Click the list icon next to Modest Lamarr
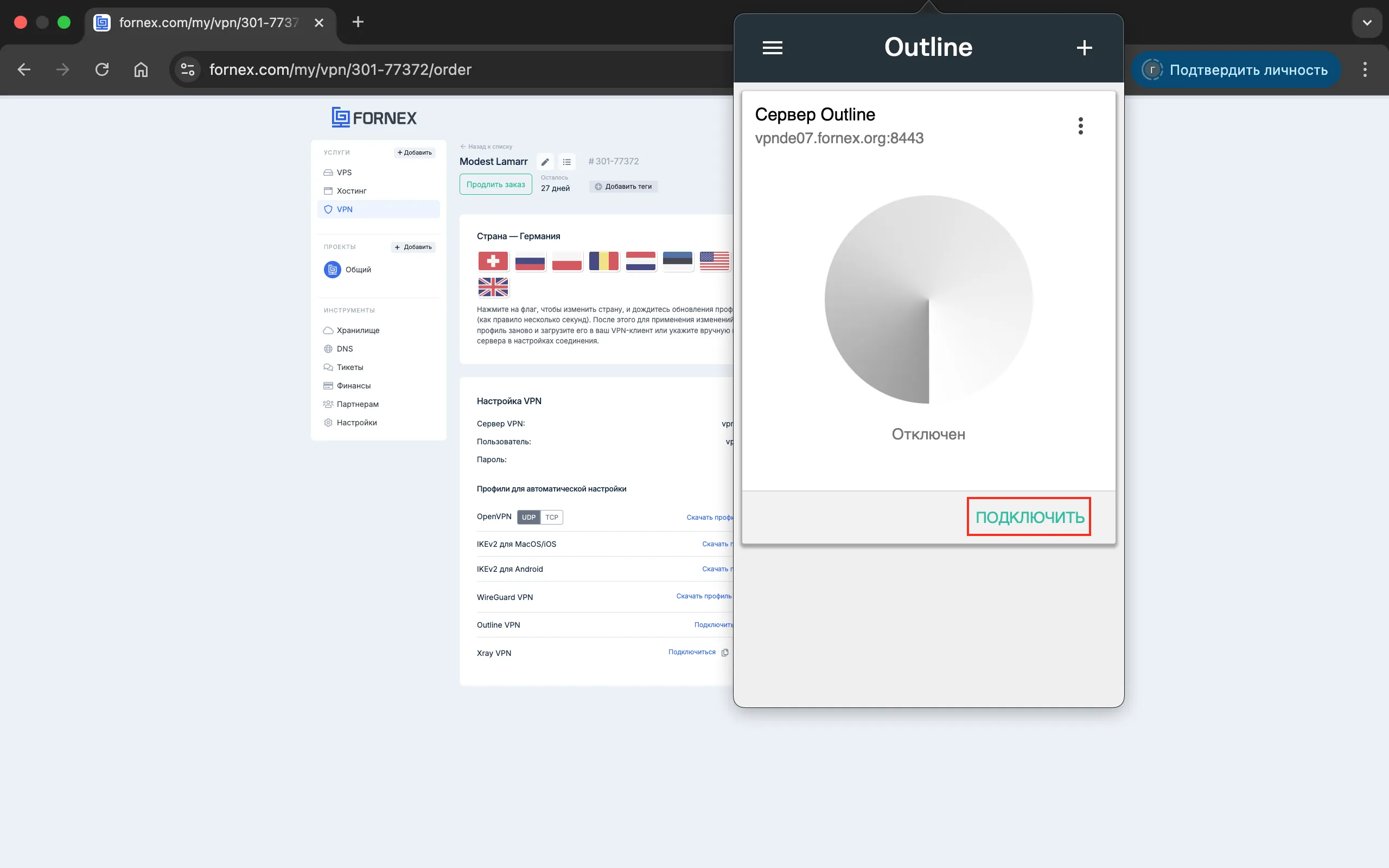The image size is (1389, 868). pyautogui.click(x=566, y=162)
